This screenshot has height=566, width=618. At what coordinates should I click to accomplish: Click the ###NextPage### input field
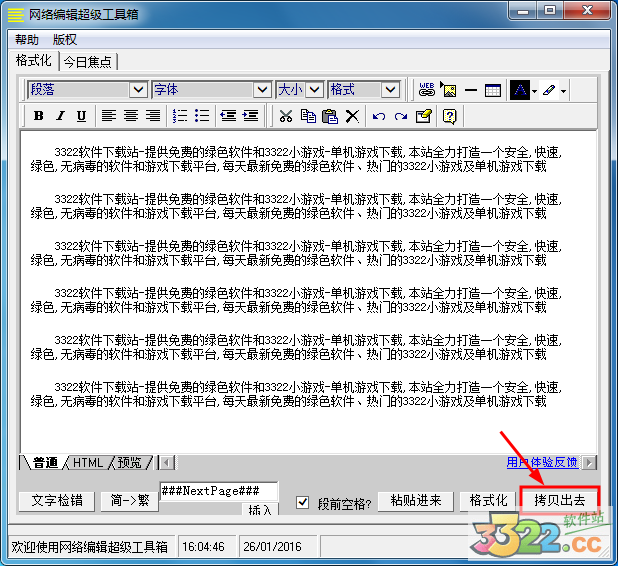(219, 491)
